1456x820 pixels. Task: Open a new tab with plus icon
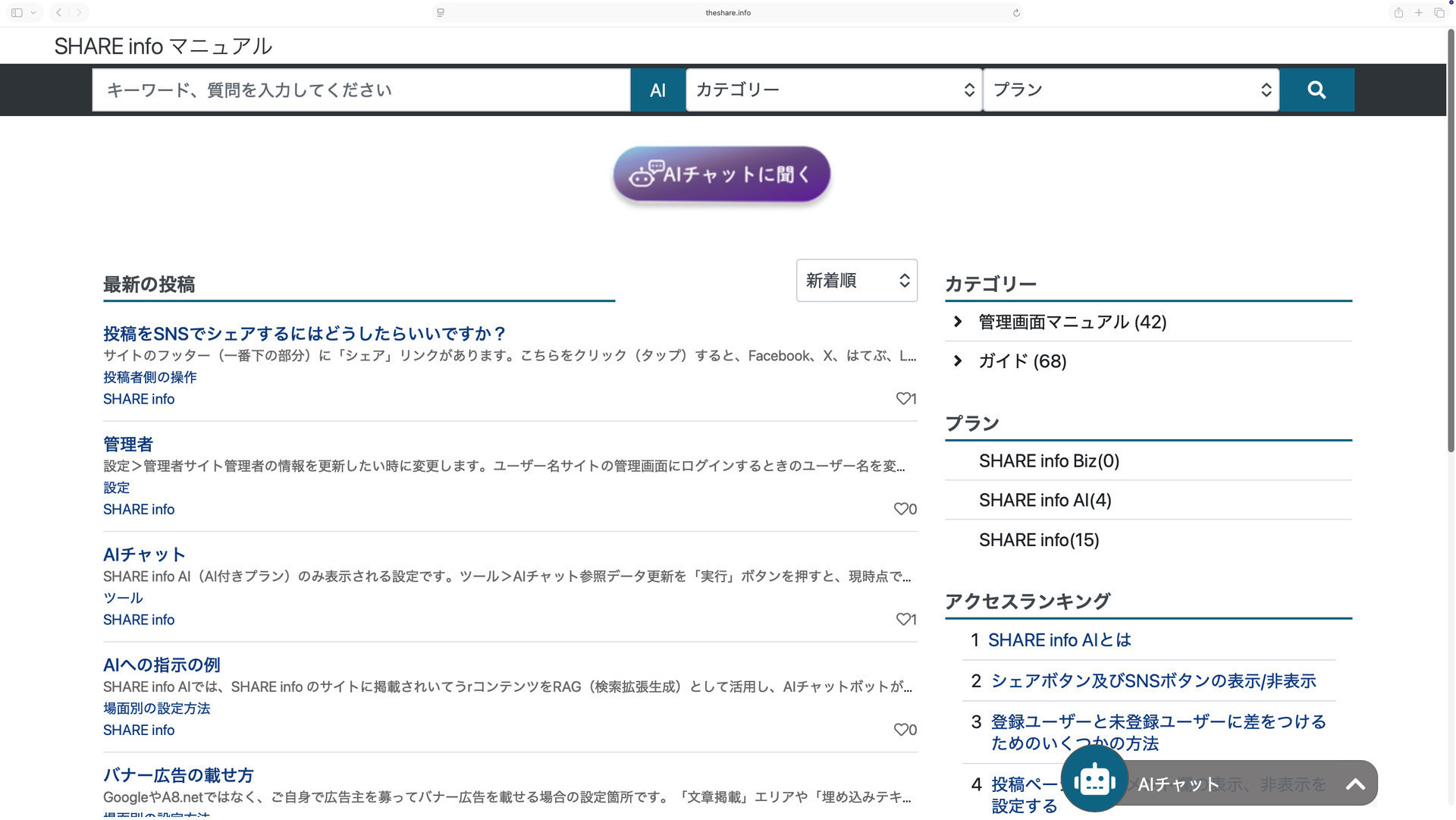tap(1419, 12)
